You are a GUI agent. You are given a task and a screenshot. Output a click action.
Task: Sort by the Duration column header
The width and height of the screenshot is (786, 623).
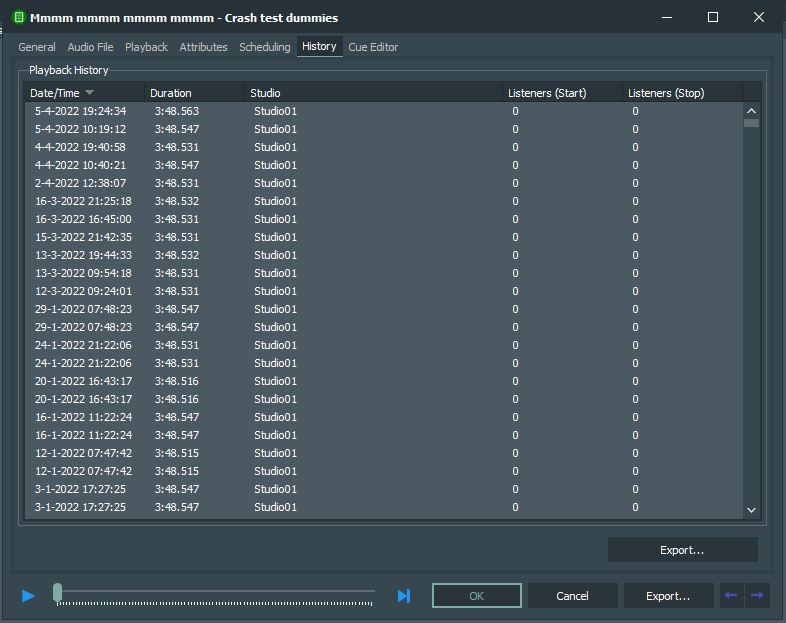(x=194, y=93)
